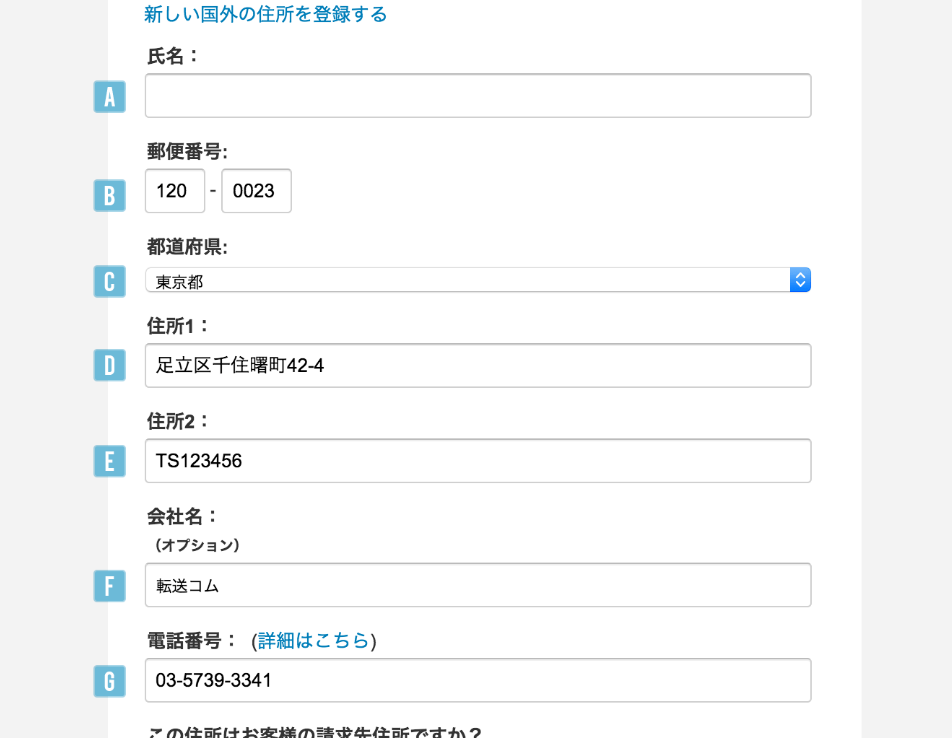Image resolution: width=952 pixels, height=738 pixels.
Task: Select the 住所2 field containing TS123456
Action: tap(478, 461)
